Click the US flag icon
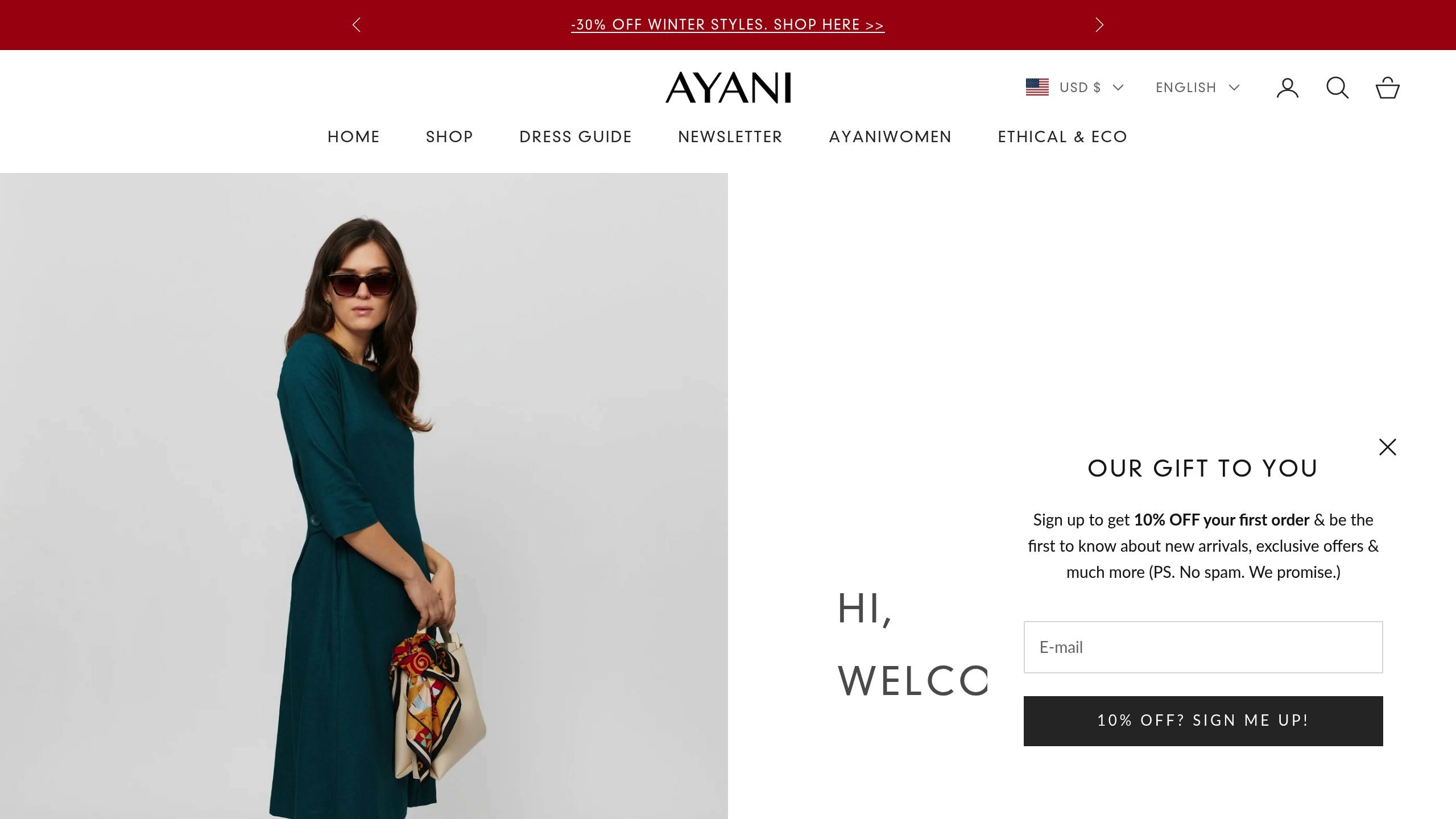The width and height of the screenshot is (1456, 819). [1037, 87]
